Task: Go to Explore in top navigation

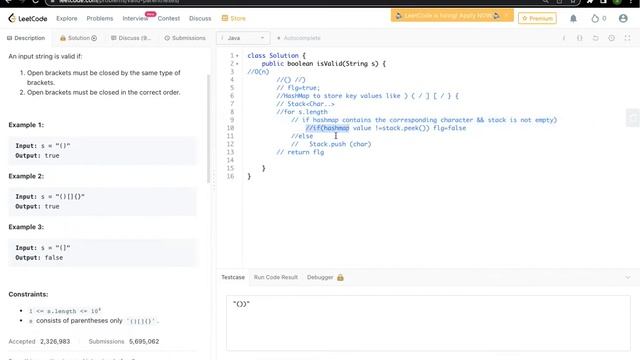Action: tap(67, 18)
